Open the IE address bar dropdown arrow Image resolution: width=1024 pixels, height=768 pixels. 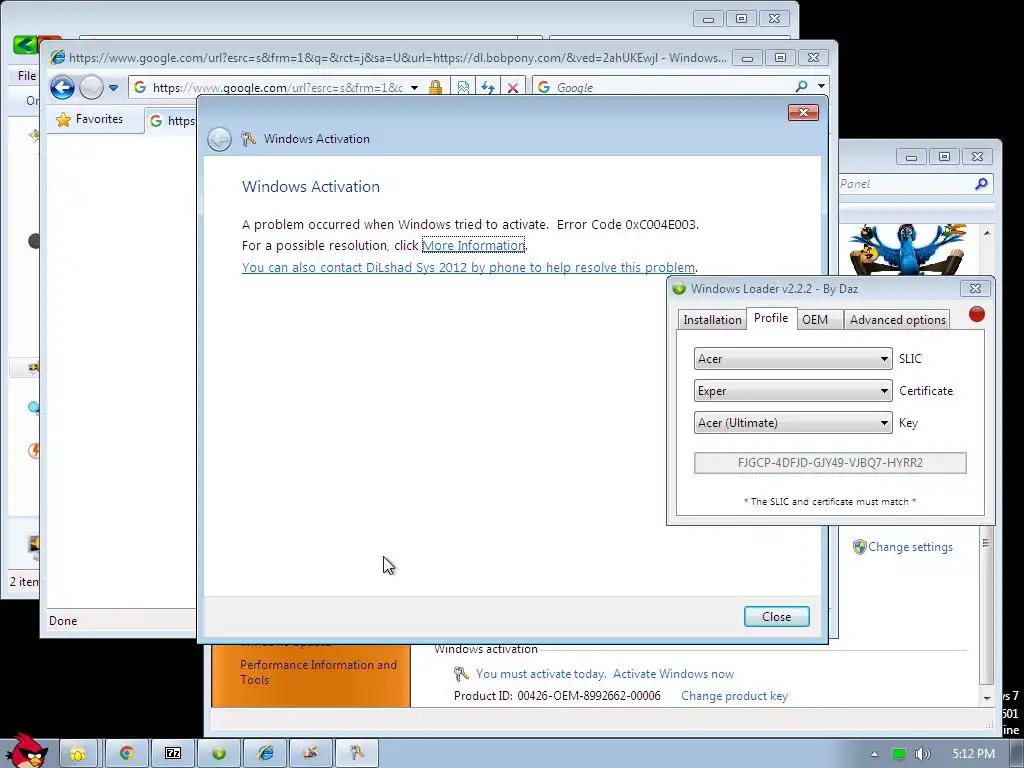[414, 88]
